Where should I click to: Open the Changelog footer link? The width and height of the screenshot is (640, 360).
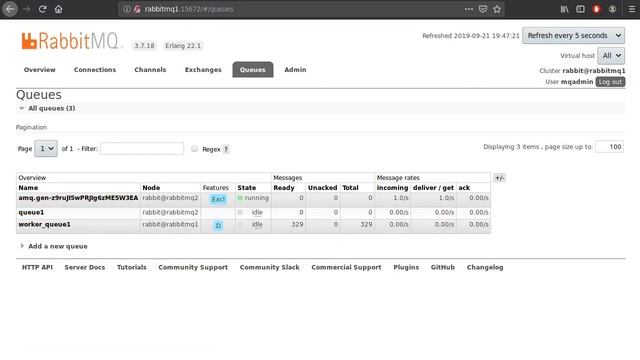(x=485, y=267)
